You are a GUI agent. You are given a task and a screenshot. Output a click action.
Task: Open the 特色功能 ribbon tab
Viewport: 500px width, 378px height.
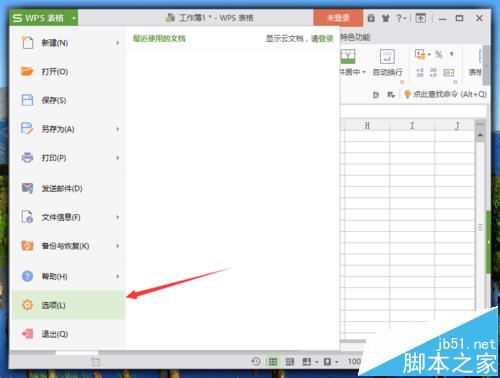click(x=355, y=37)
